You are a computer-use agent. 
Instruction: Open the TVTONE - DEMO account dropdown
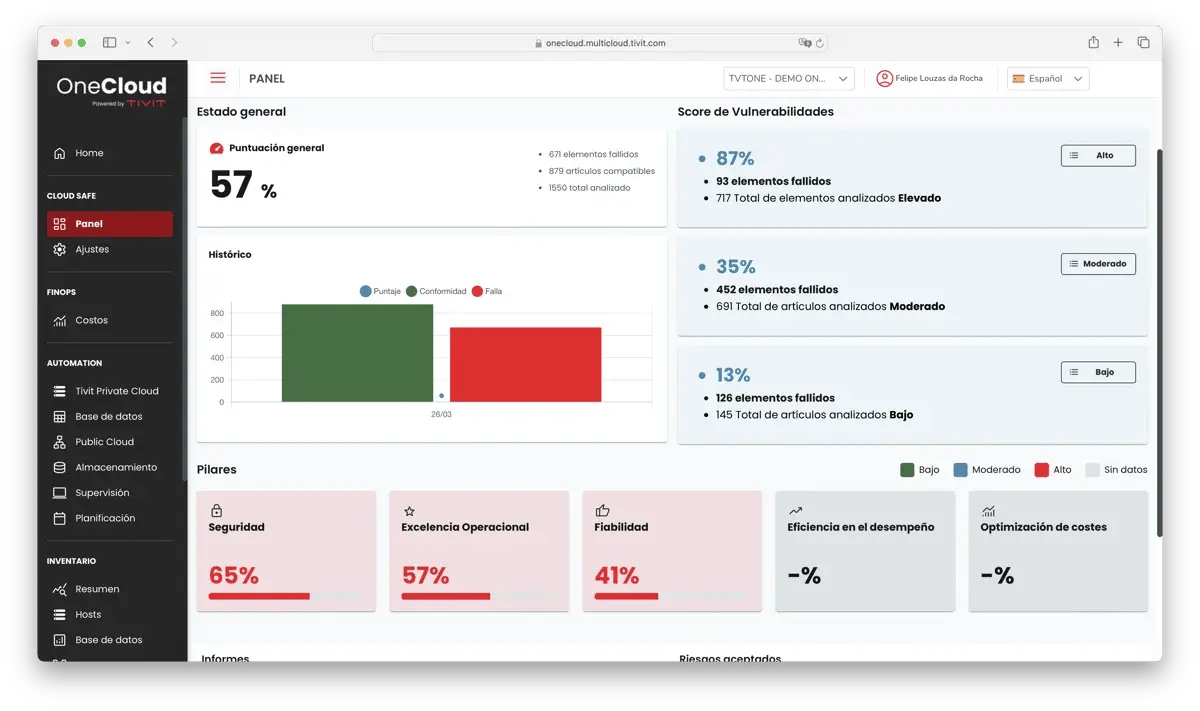[788, 78]
